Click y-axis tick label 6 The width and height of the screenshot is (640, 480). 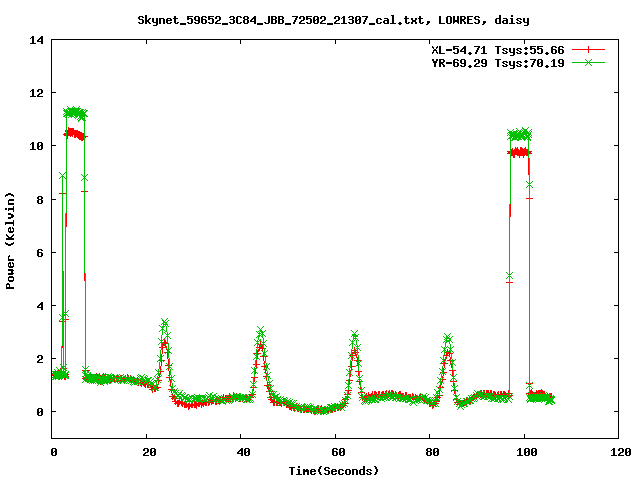40,253
